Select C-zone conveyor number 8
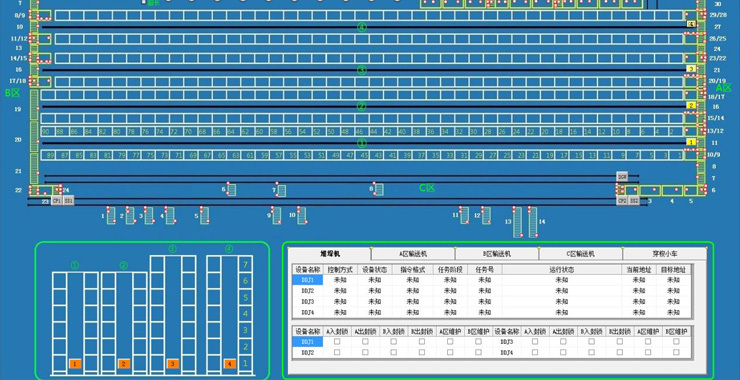Screen dimensions: 740x380 pyautogui.click(x=378, y=189)
